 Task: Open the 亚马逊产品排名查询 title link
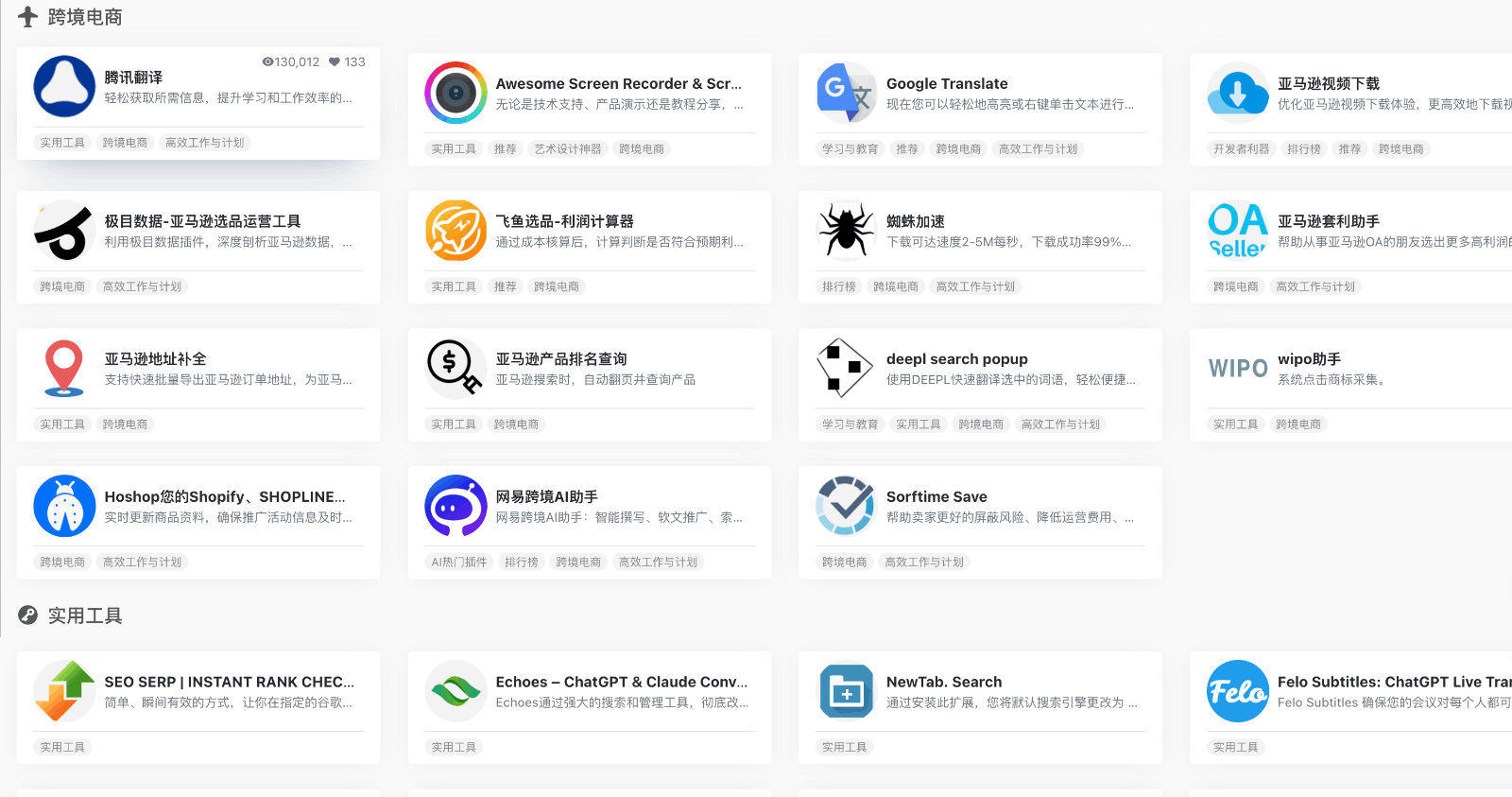[560, 359]
